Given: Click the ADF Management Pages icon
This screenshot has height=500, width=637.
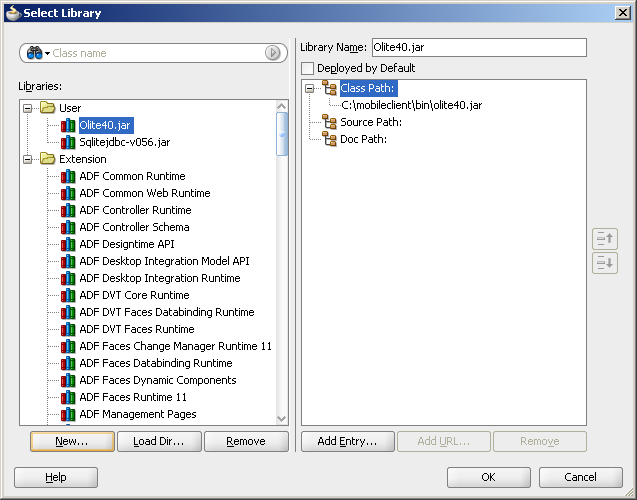Looking at the screenshot, I should click(68, 415).
